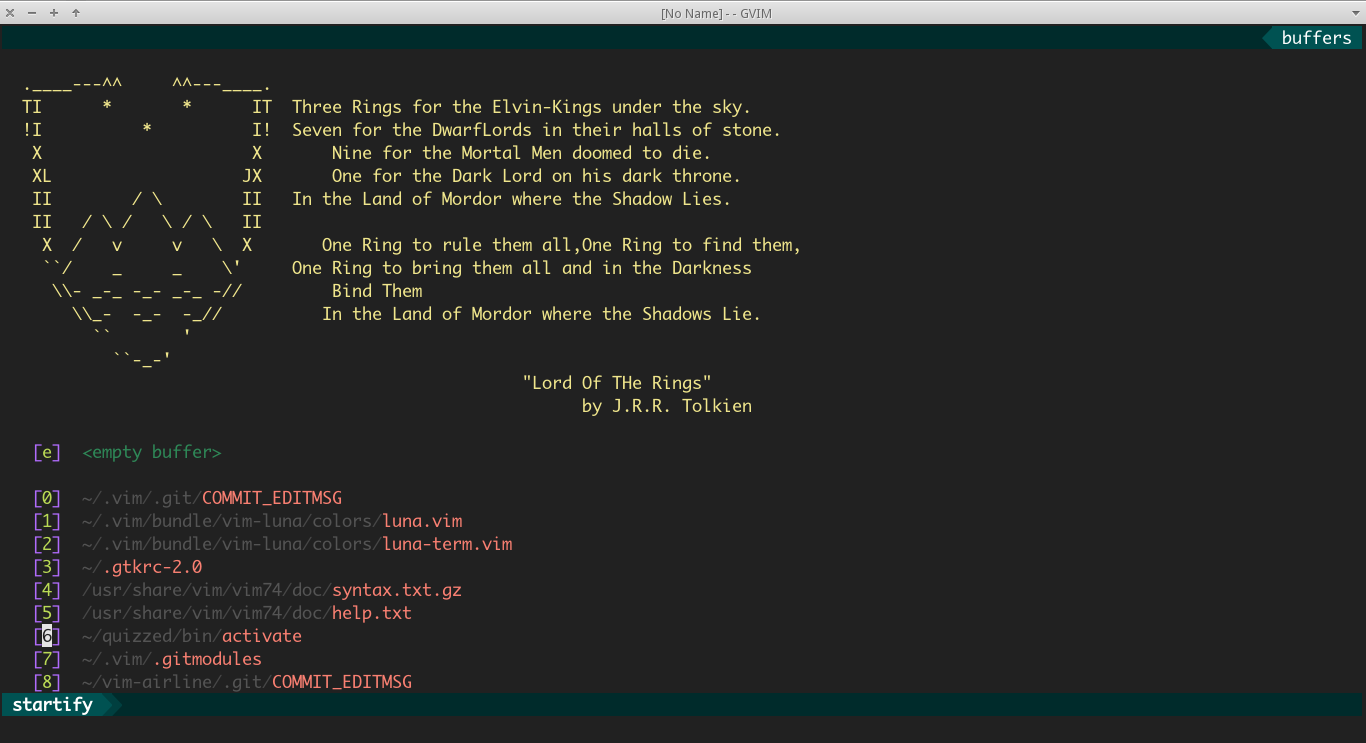Click the [3] index marker

pos(47,567)
